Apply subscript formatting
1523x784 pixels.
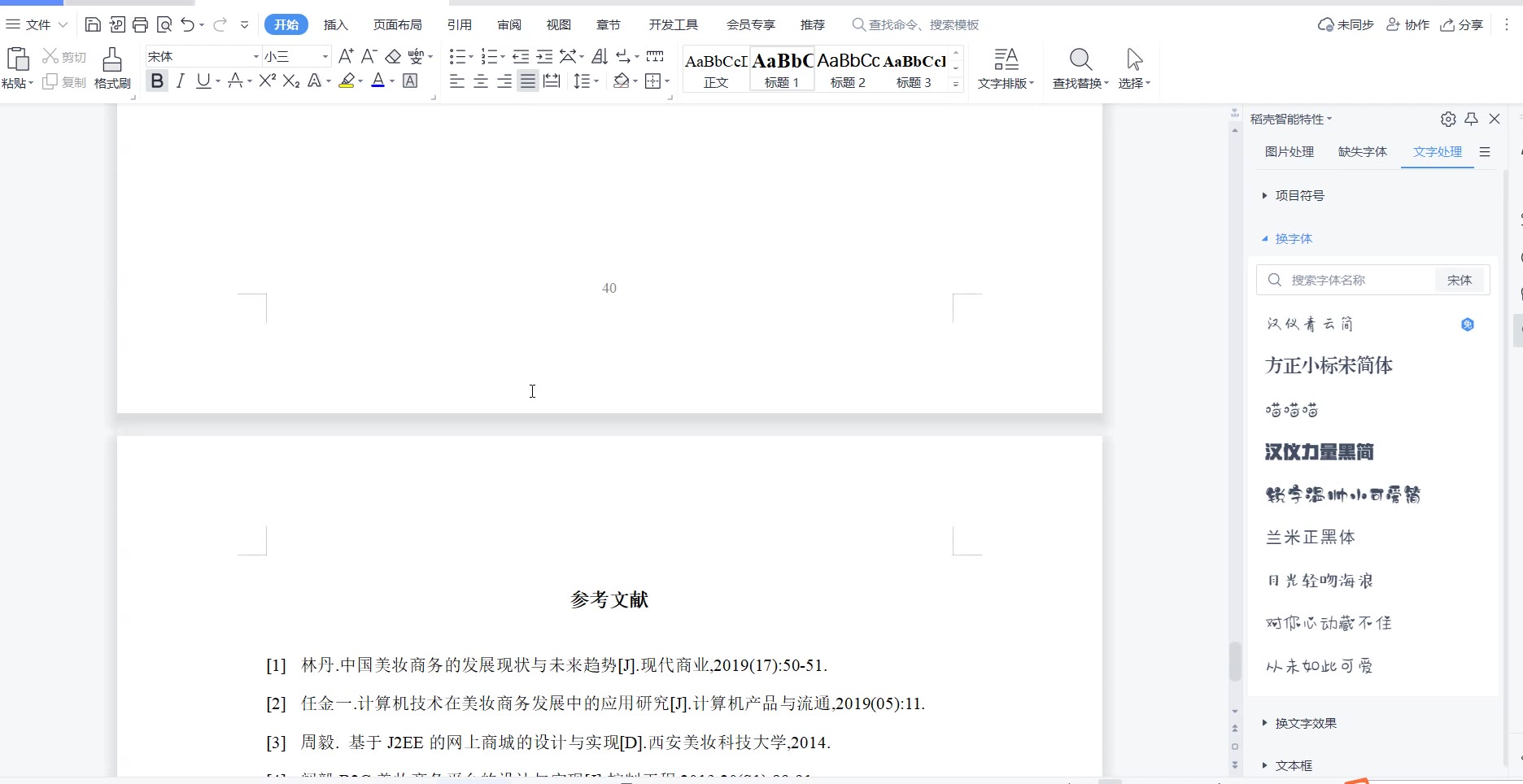pyautogui.click(x=291, y=81)
